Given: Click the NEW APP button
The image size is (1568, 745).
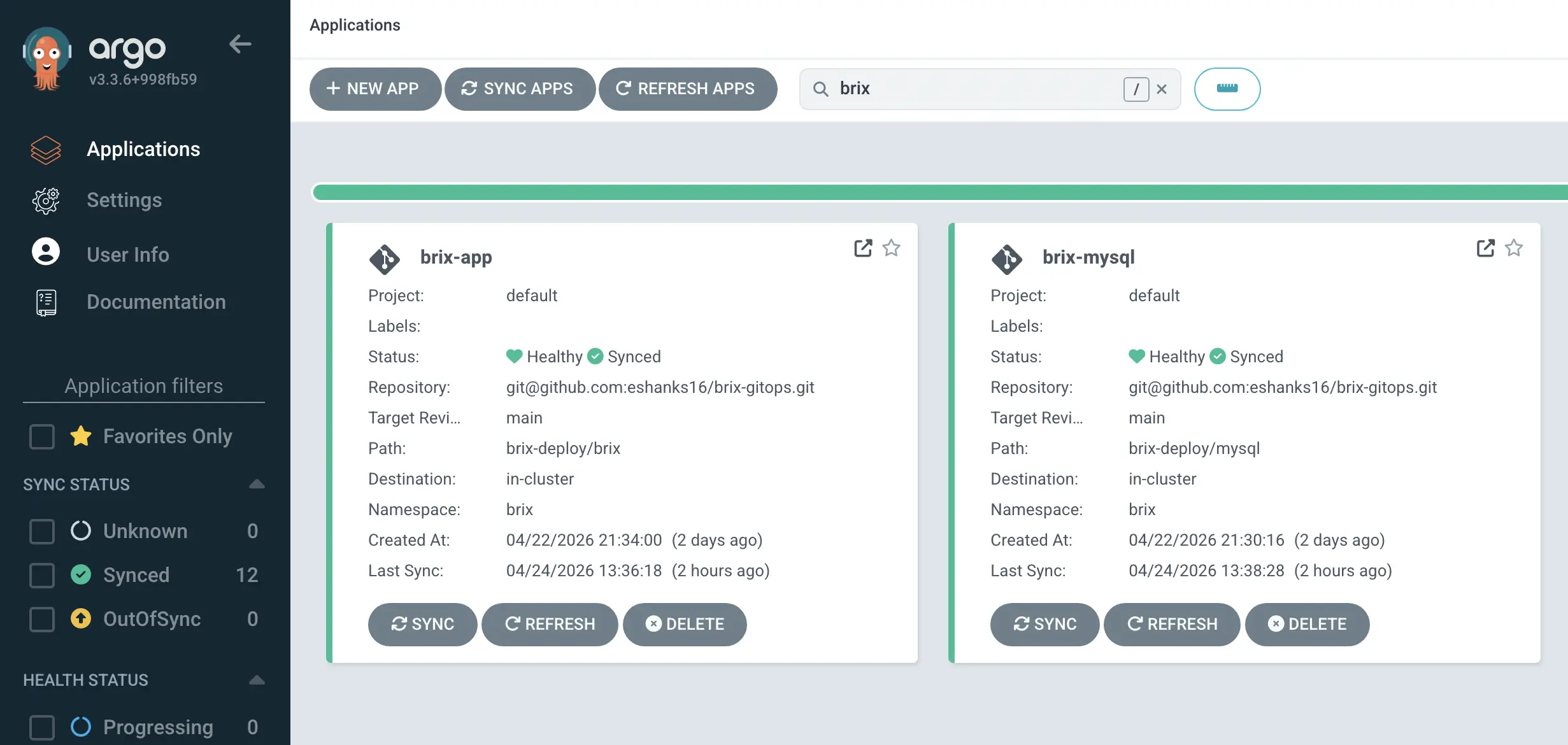Looking at the screenshot, I should pos(374,89).
